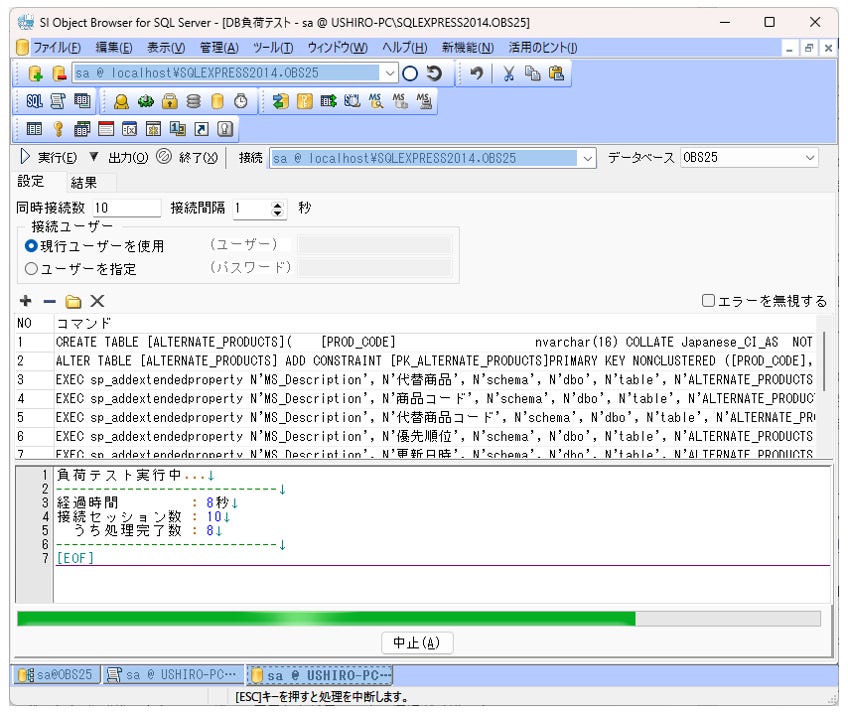Viewport: 848px width, 712px height.
Task: Click the paste clipboard icon
Action: [556, 73]
